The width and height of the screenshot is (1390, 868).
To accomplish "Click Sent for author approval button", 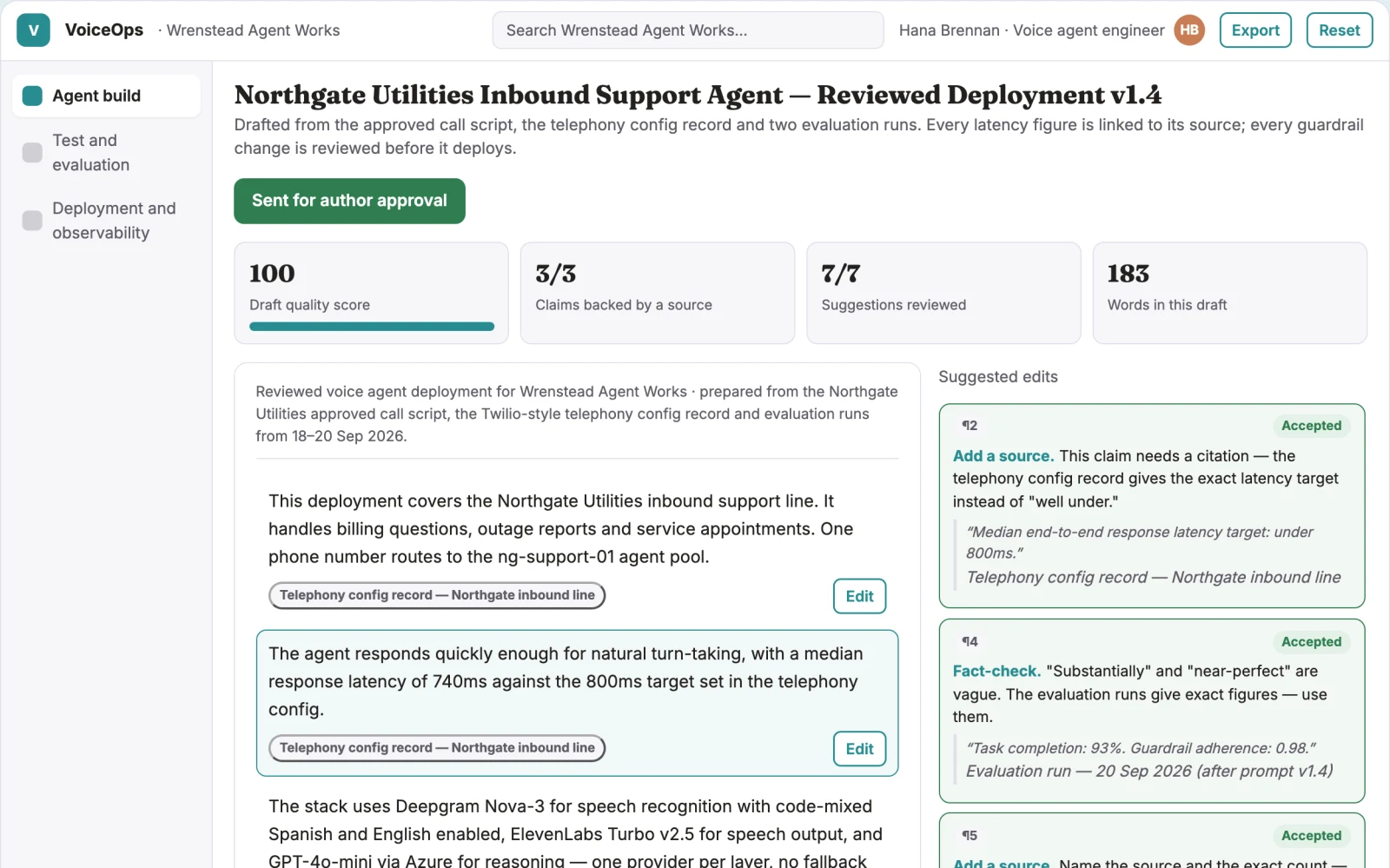I will (349, 201).
